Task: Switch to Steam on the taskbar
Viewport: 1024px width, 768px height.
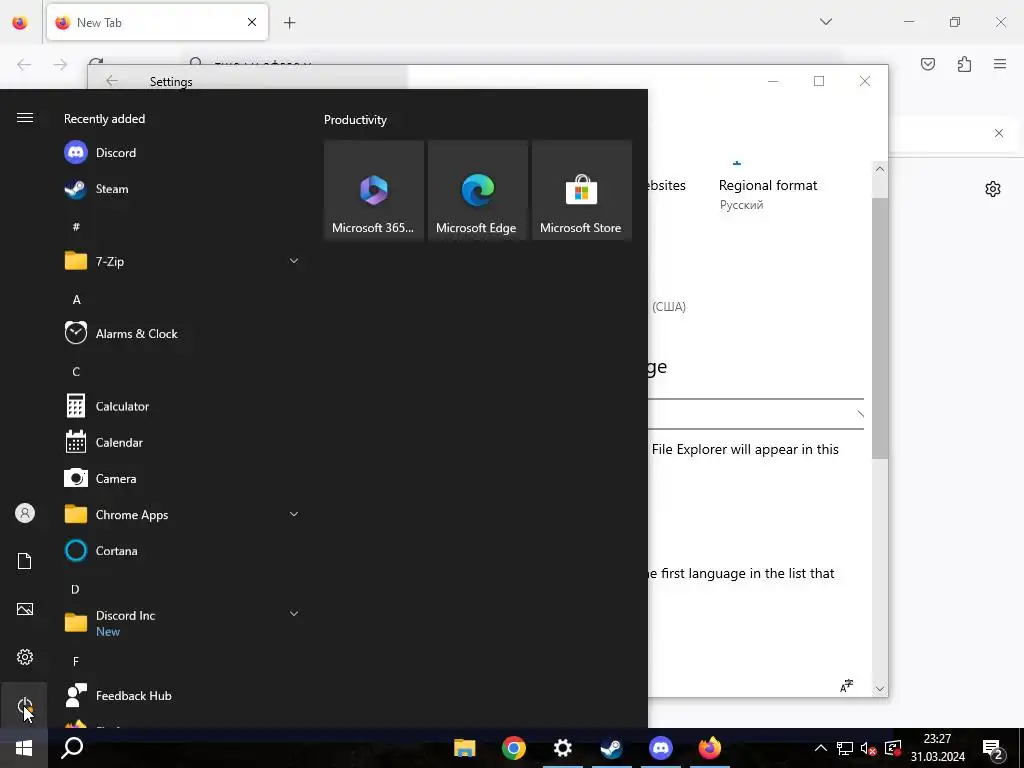Action: (x=612, y=748)
